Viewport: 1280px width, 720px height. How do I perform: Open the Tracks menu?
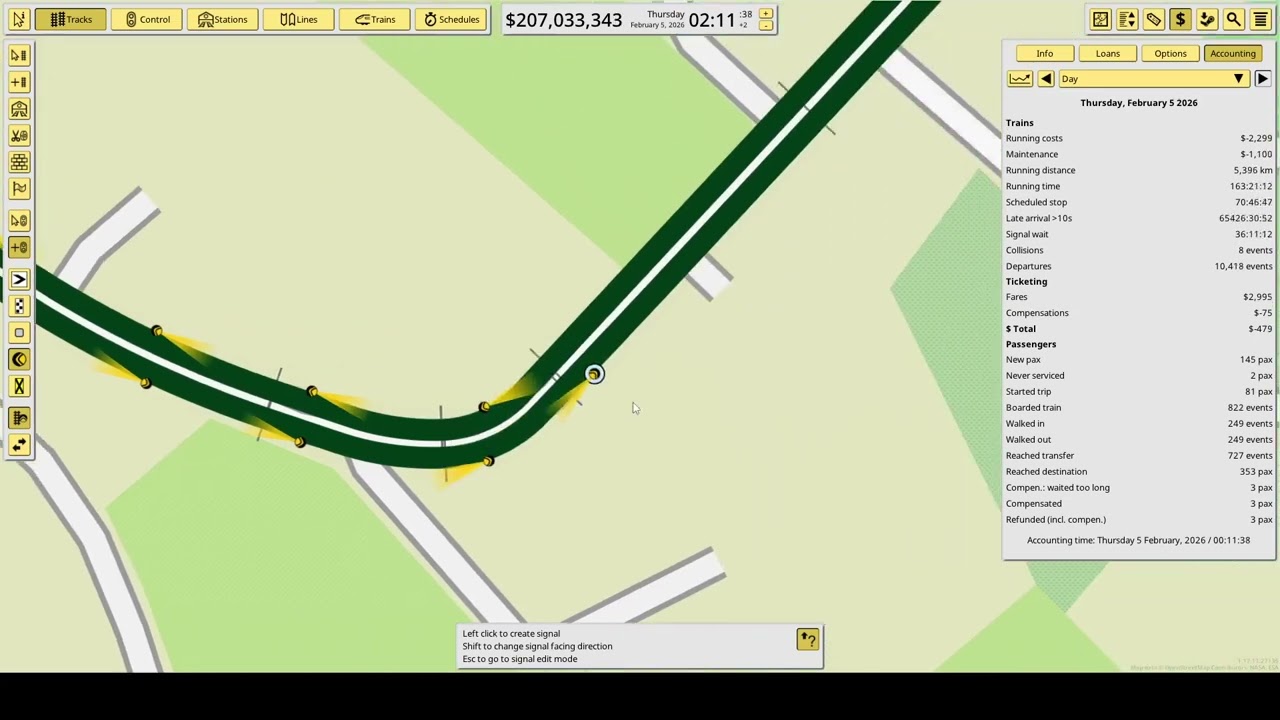click(71, 19)
